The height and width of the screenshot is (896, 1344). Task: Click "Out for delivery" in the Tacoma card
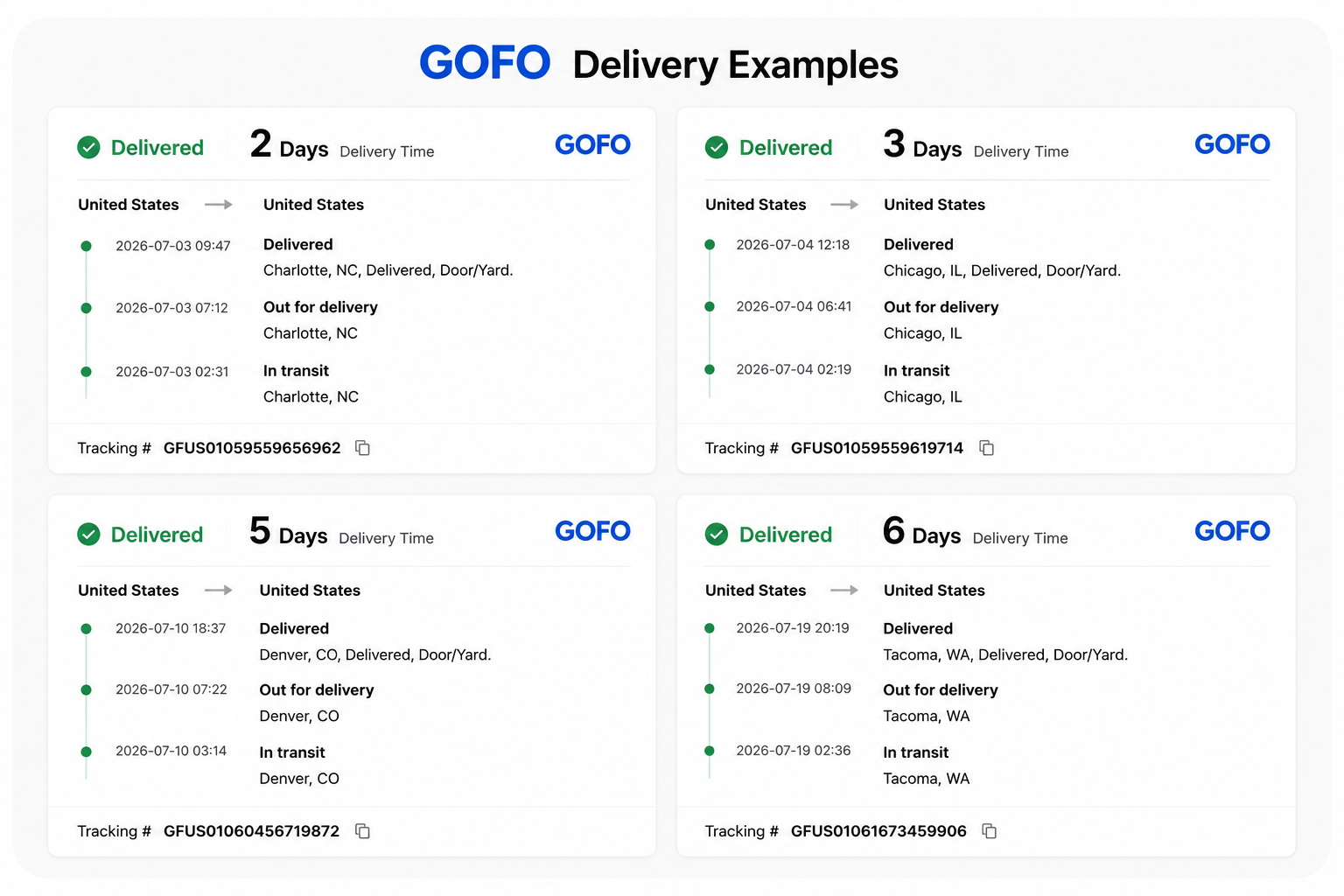coord(941,689)
